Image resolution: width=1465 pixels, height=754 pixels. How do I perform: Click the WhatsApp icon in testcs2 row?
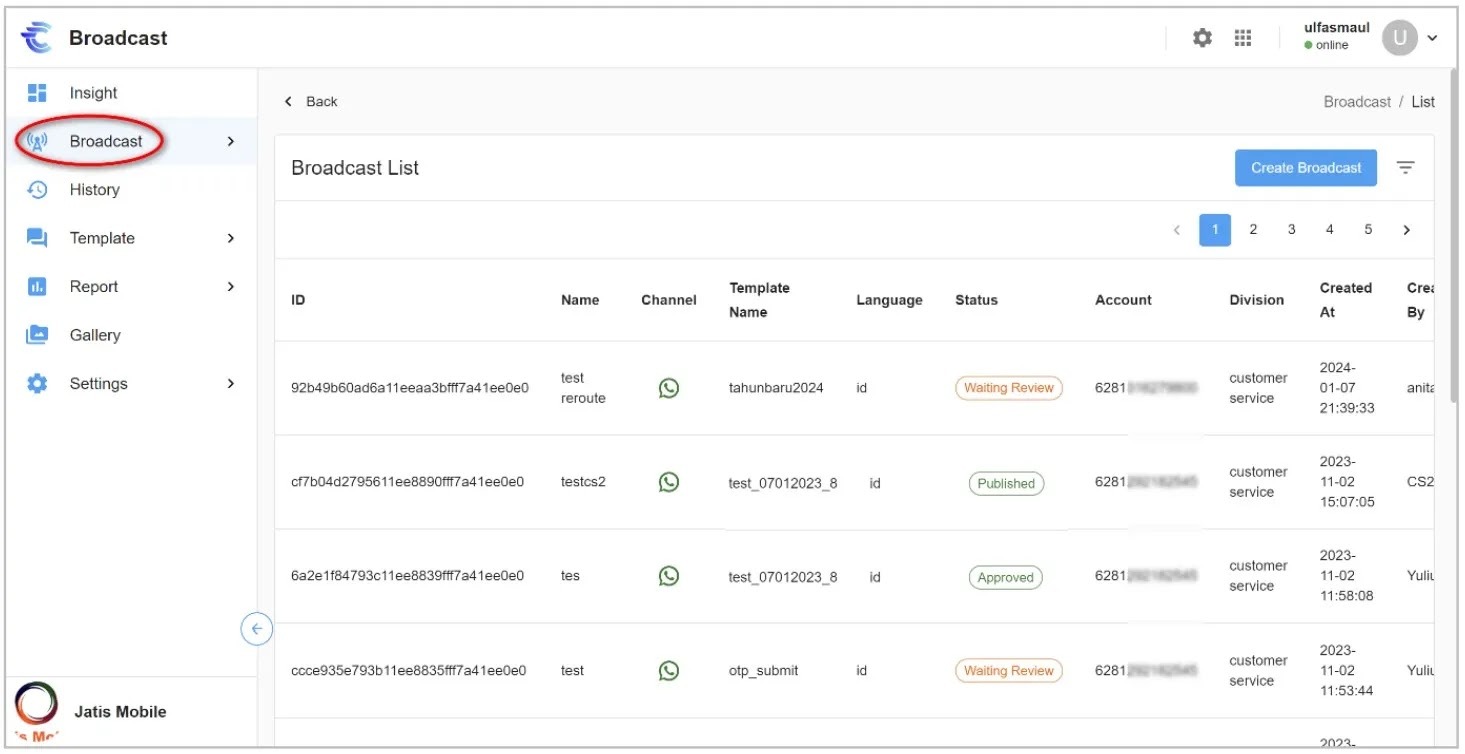click(669, 482)
